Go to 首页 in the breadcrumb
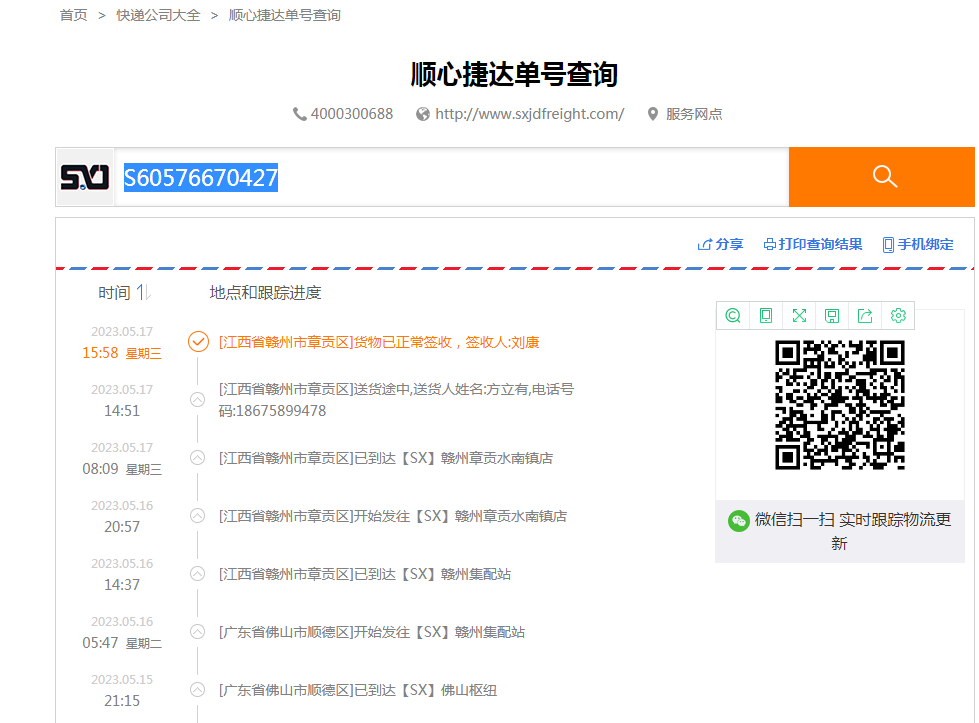Viewport: 979px width, 723px height. coord(73,15)
